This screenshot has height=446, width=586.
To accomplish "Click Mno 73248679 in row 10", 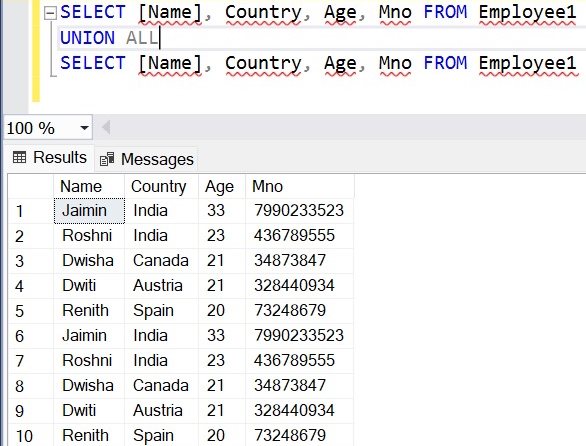I will point(300,436).
